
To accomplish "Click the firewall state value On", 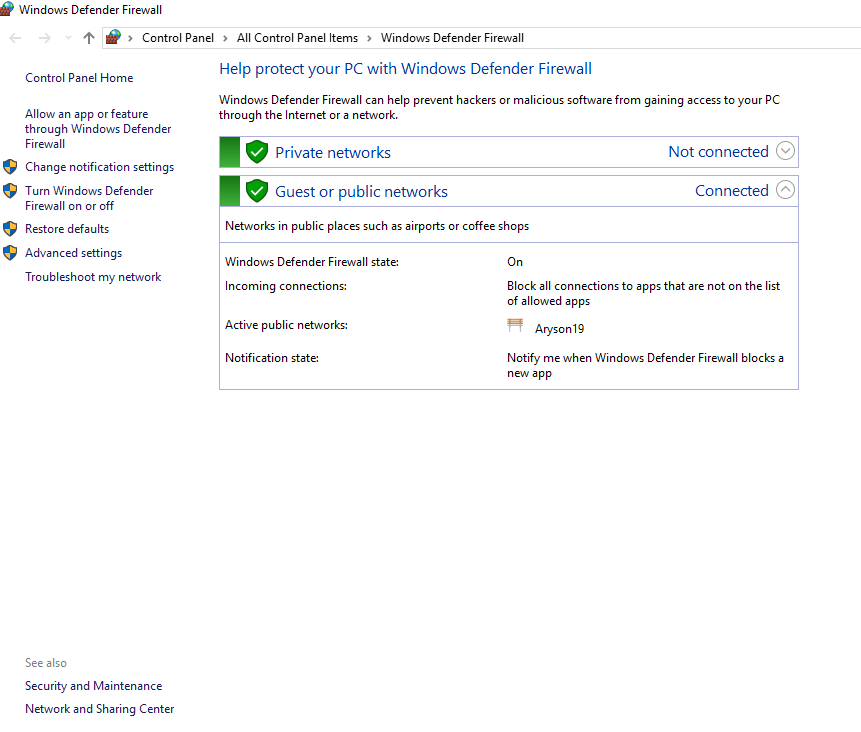I will (515, 262).
